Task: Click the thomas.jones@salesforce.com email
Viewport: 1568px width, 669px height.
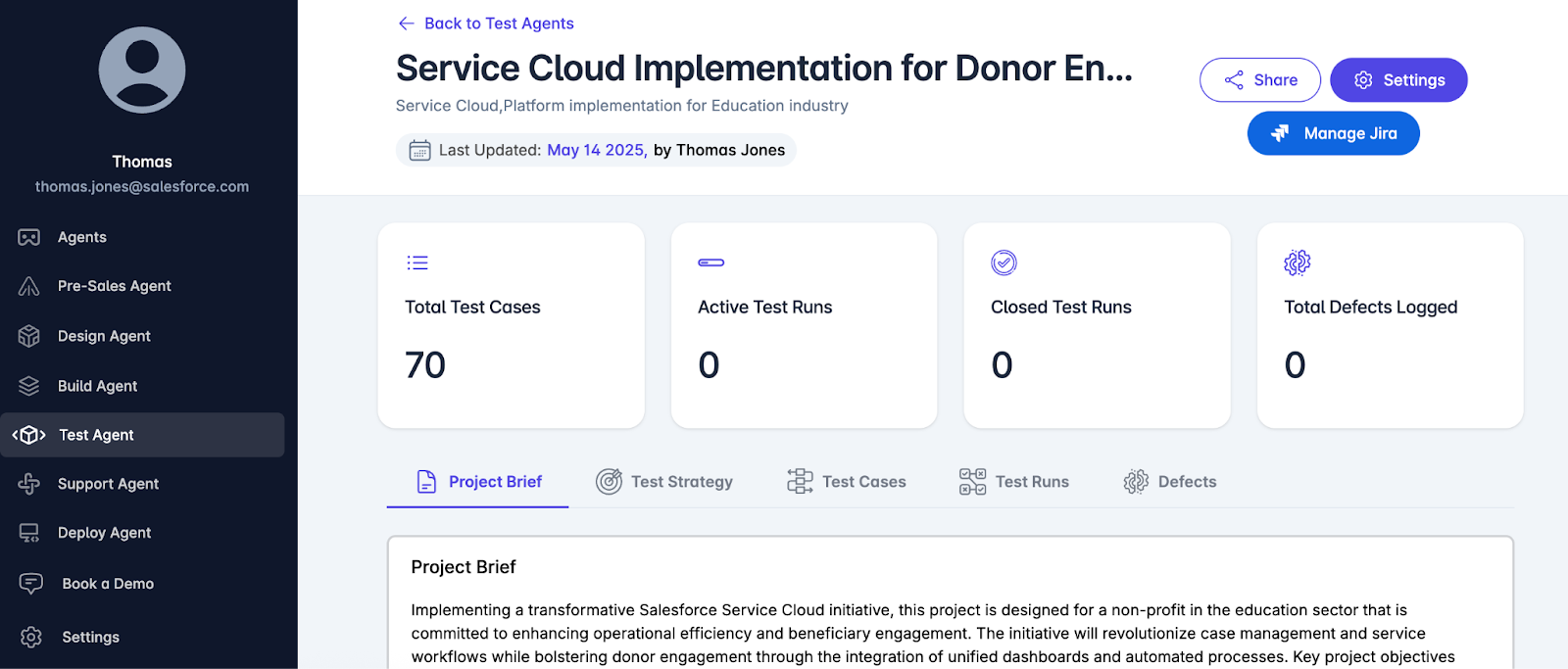Action: point(142,186)
